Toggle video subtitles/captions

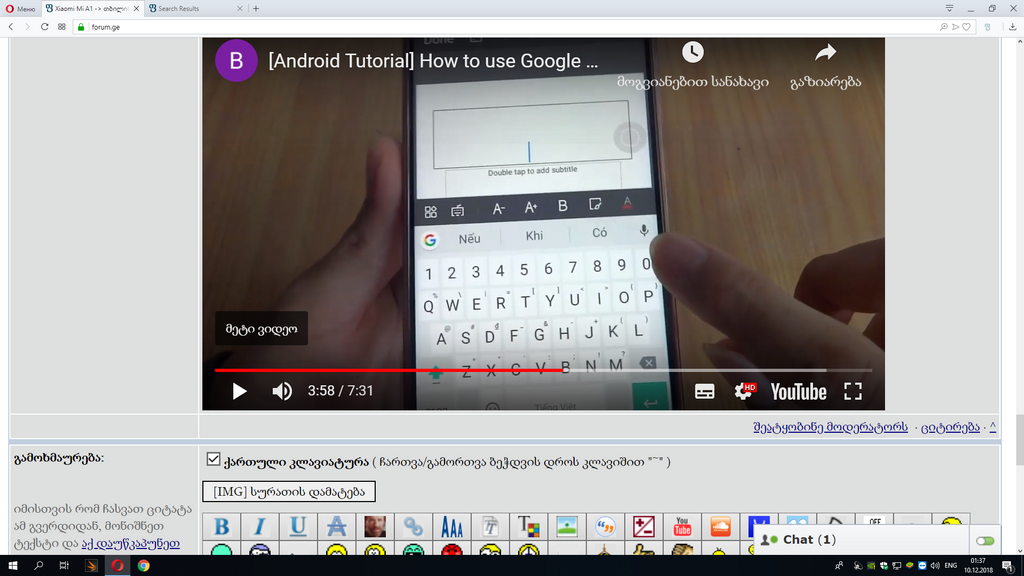click(x=704, y=391)
